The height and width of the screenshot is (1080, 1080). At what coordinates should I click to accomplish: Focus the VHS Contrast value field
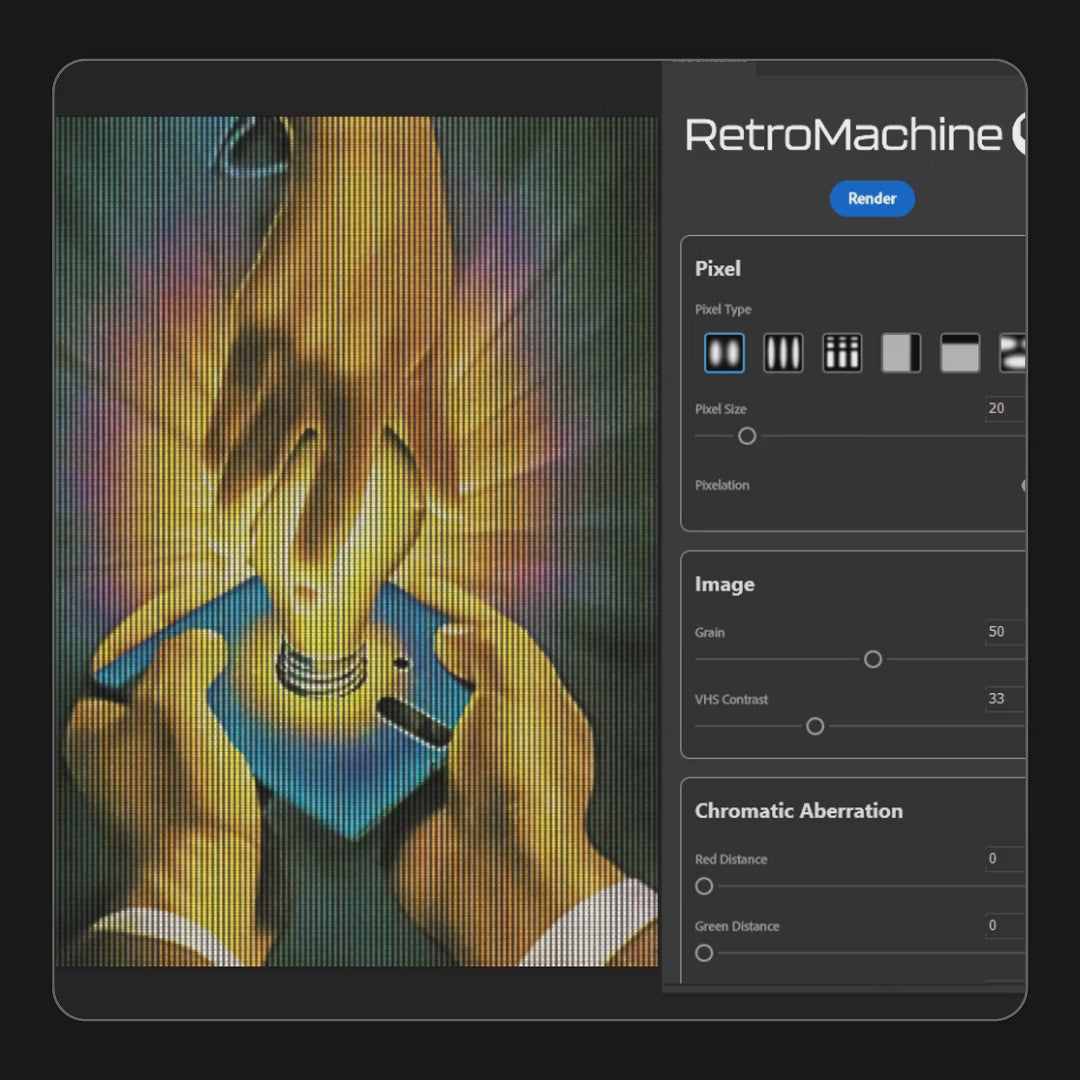click(x=1004, y=699)
